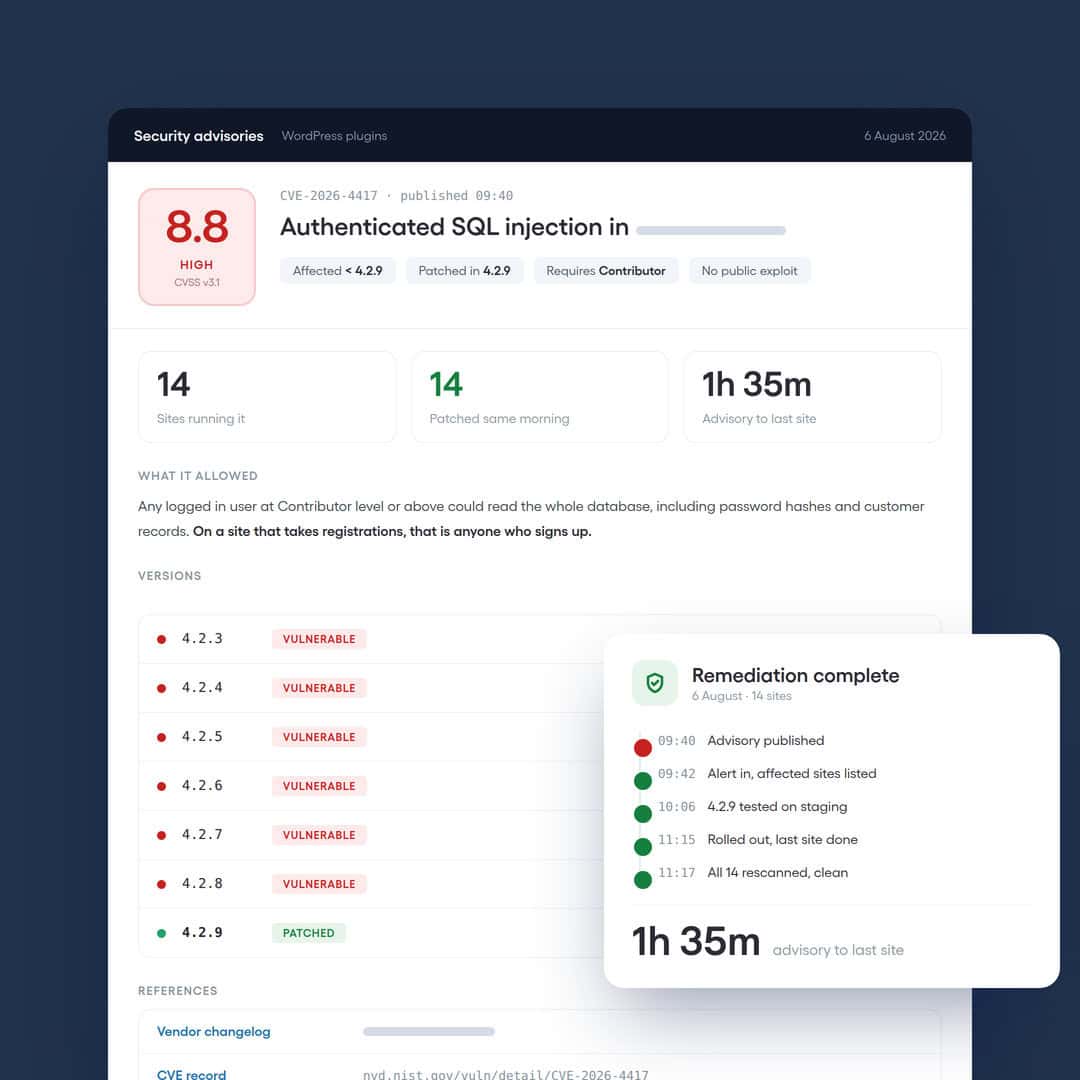Click Alert in, affected sites listed text
This screenshot has height=1080, width=1080.
click(791, 773)
